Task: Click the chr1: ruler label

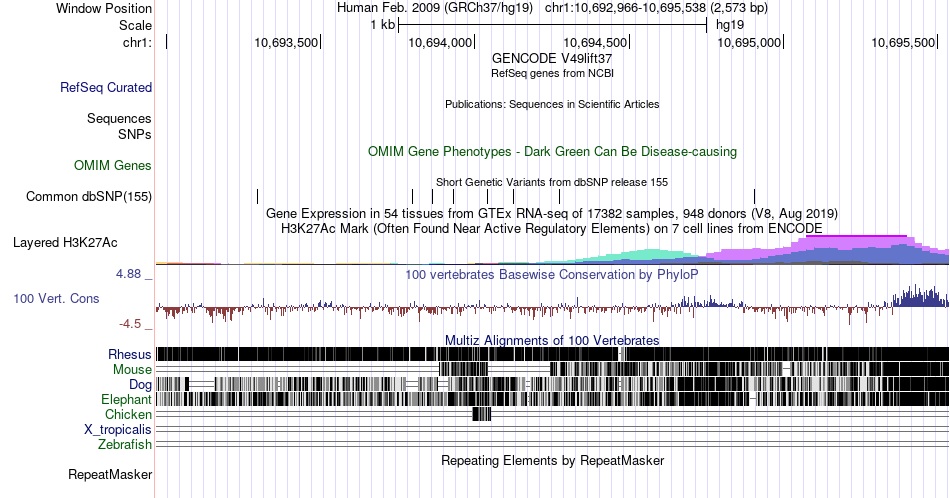Action: pos(137,42)
